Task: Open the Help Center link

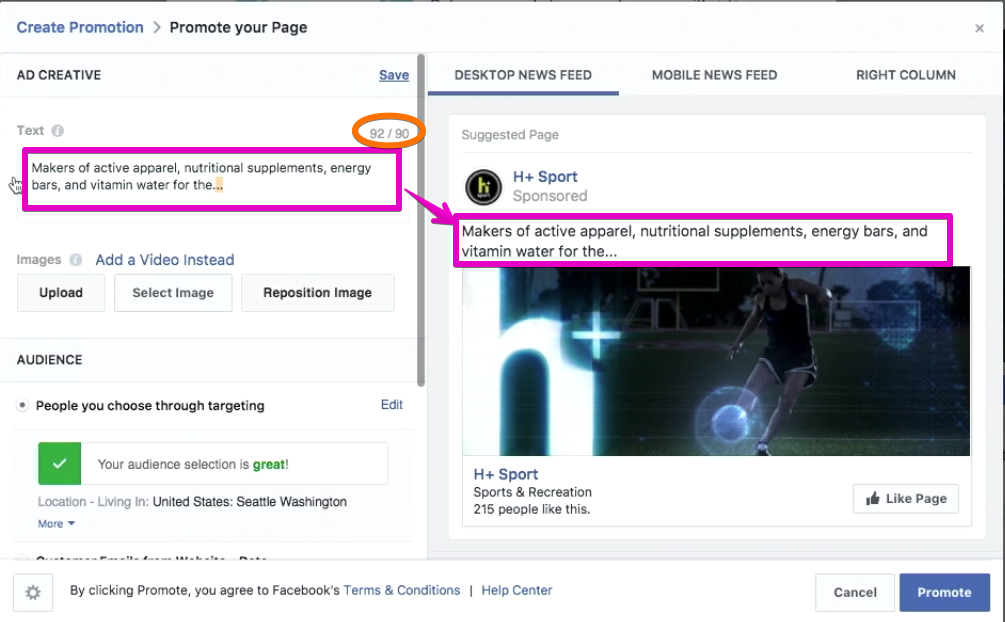Action: click(x=517, y=591)
